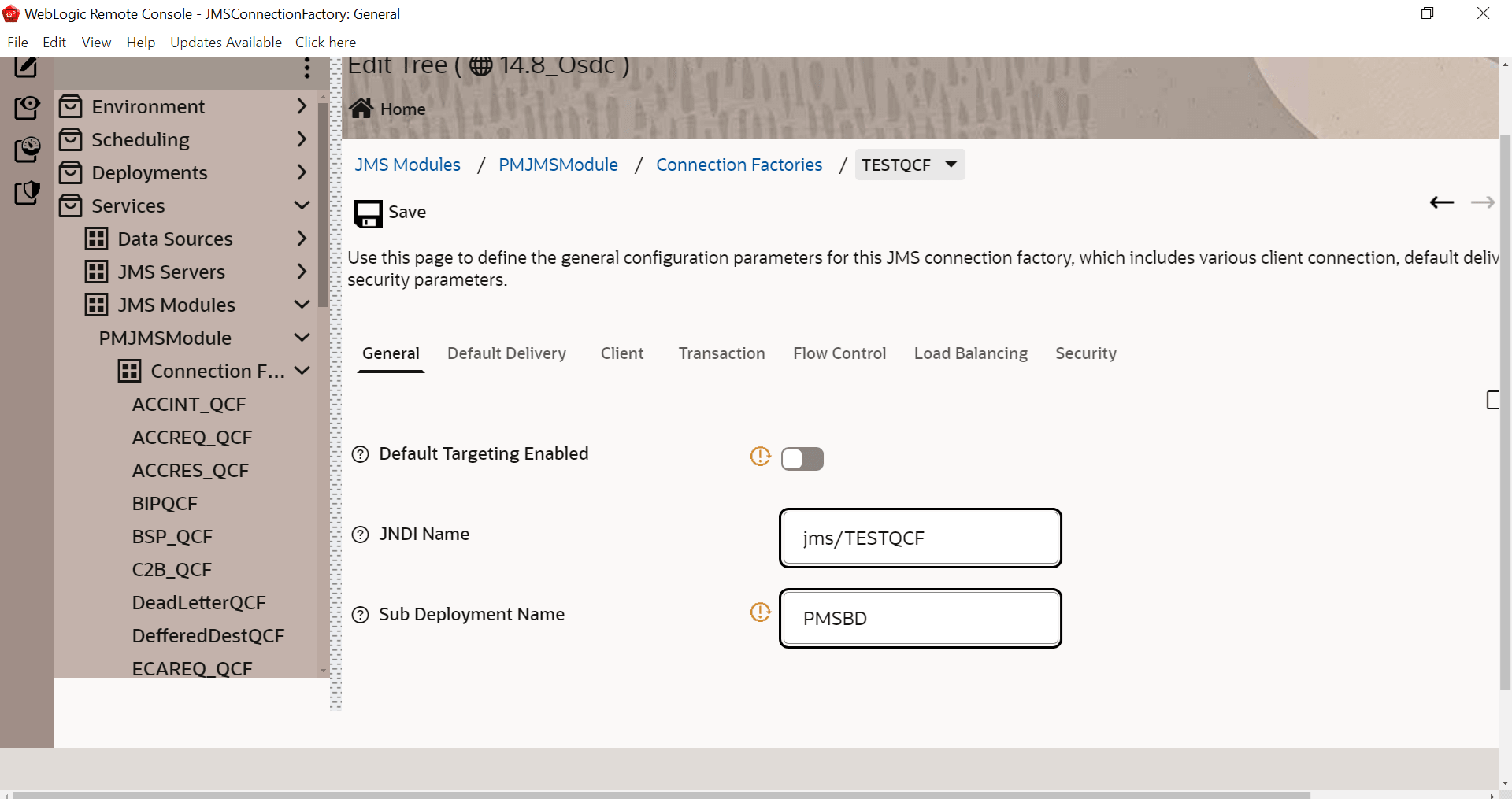Select ACCREQ_QCF in the tree
This screenshot has height=799, width=1512.
[x=192, y=437]
